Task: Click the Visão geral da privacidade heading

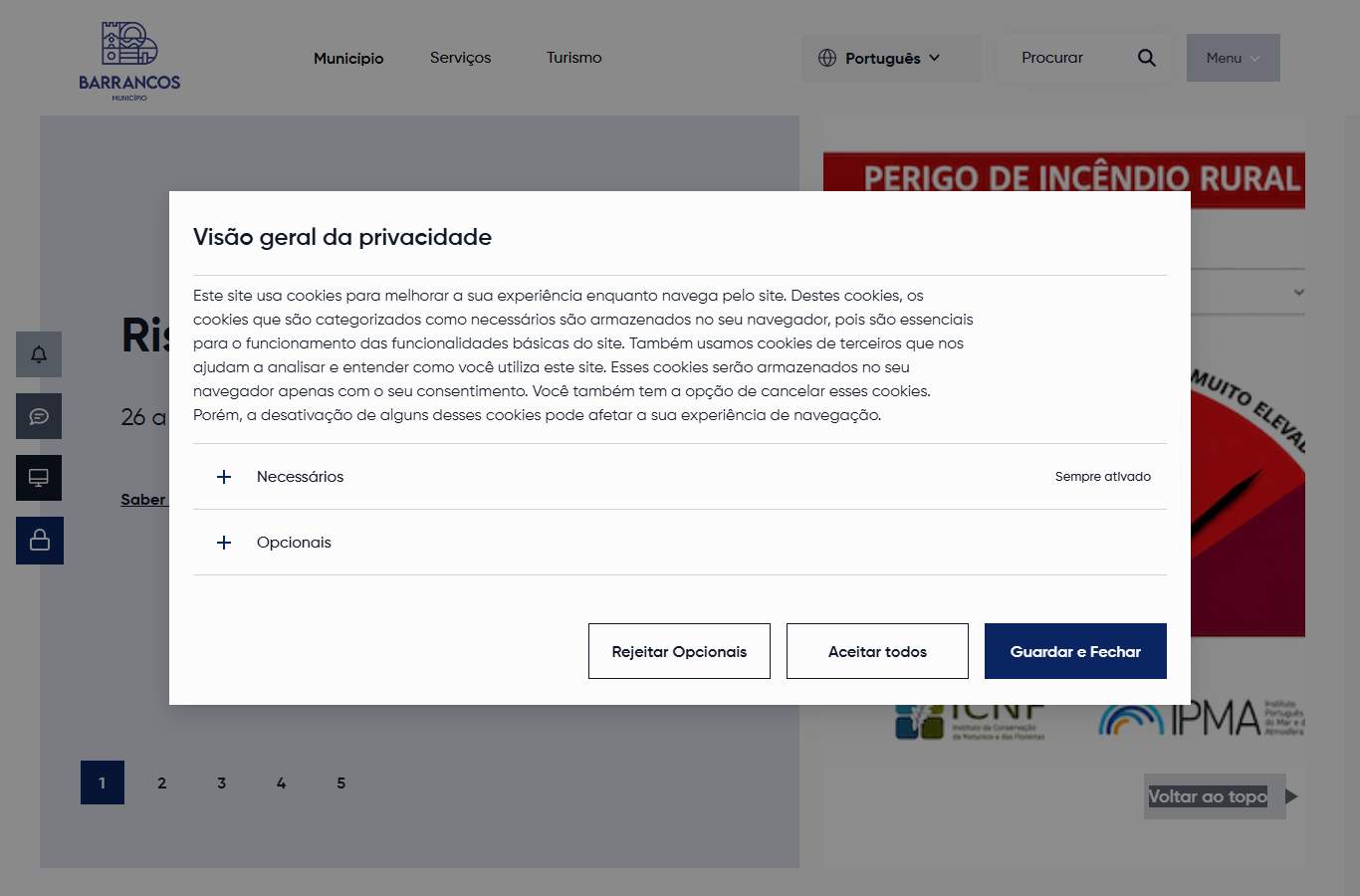Action: click(342, 237)
